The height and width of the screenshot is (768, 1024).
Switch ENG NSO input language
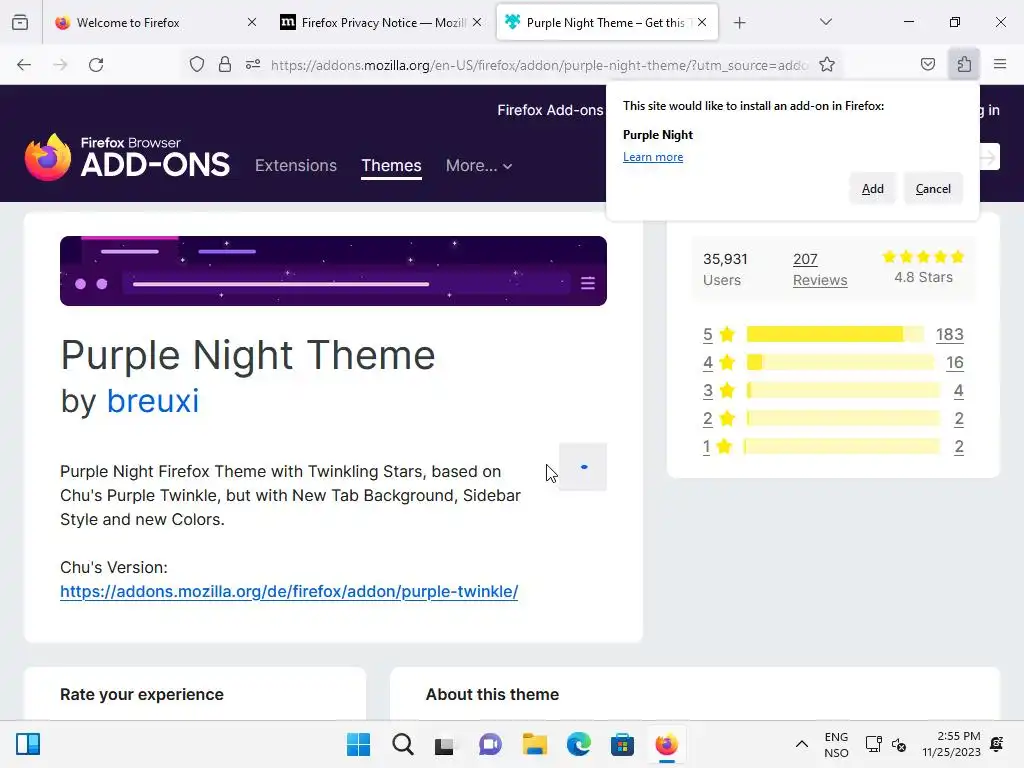836,744
